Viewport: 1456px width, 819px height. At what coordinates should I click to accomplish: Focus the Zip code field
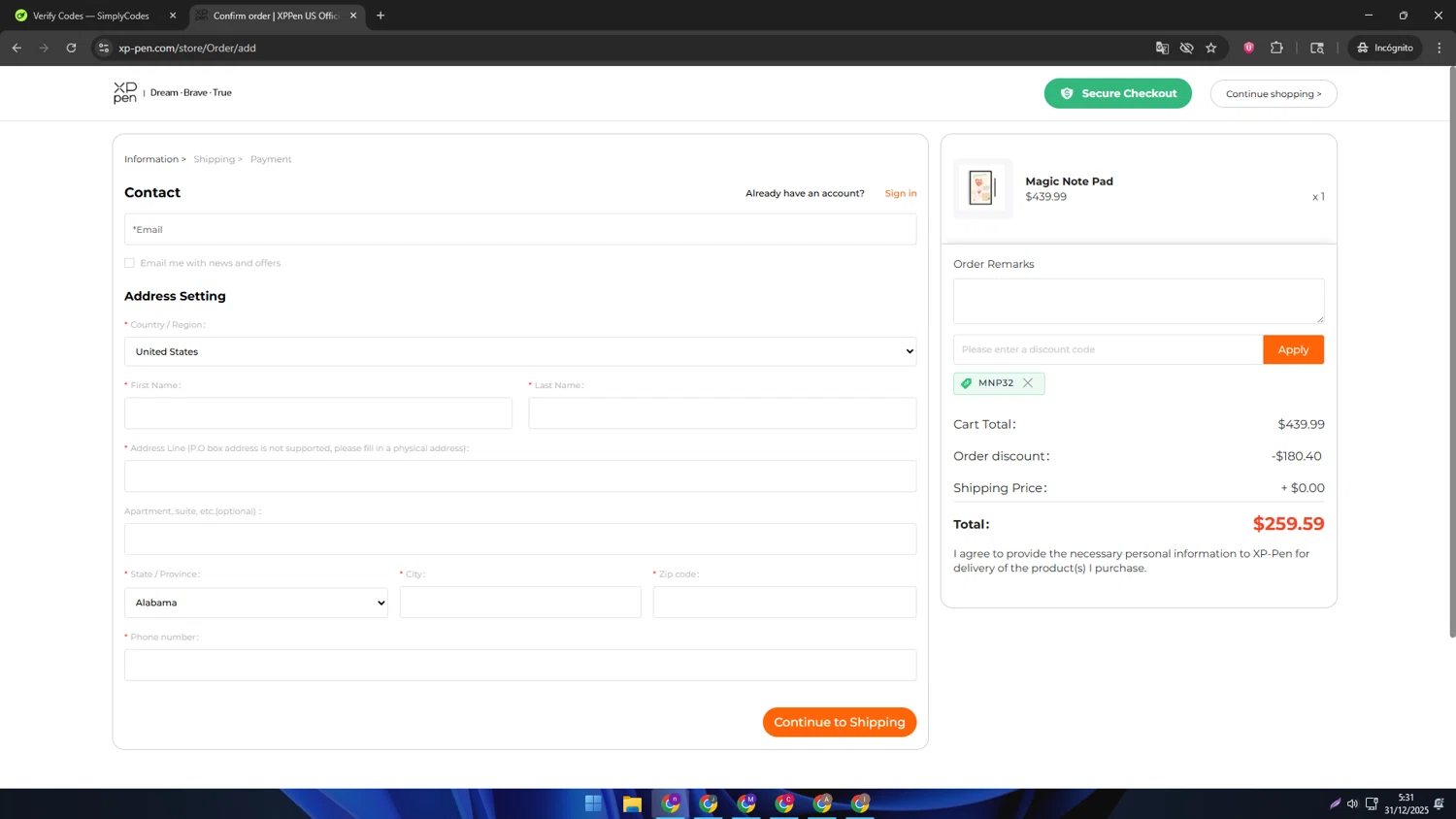(784, 603)
